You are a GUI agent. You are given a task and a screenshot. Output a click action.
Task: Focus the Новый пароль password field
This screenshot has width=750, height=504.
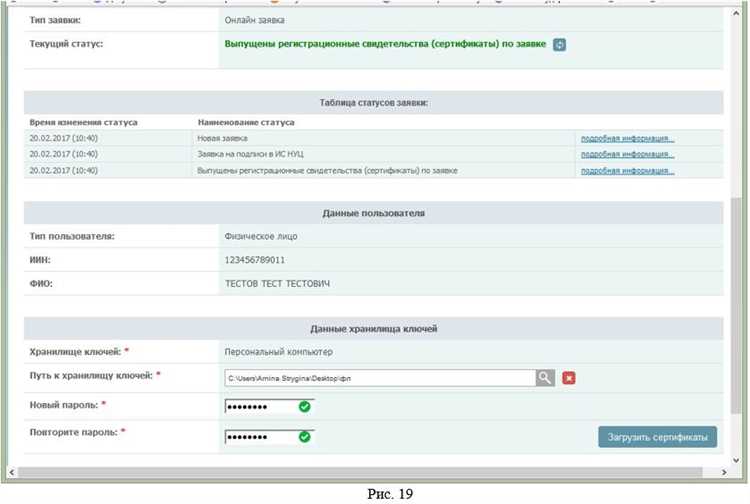[260, 407]
